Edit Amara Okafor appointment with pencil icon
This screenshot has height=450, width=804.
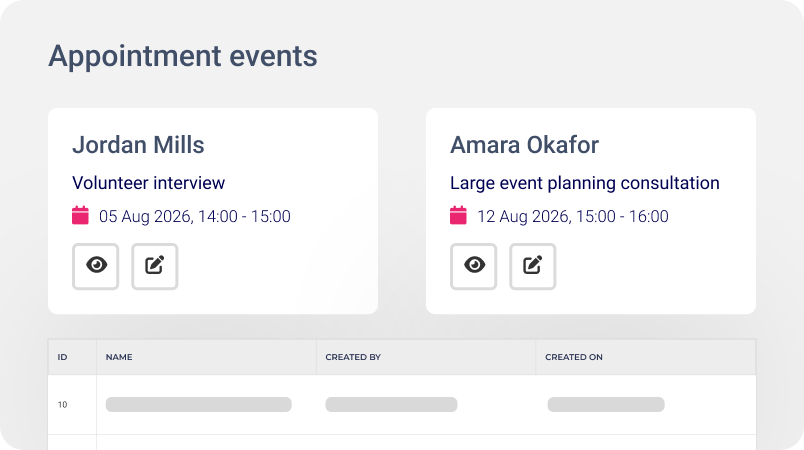[533, 267]
